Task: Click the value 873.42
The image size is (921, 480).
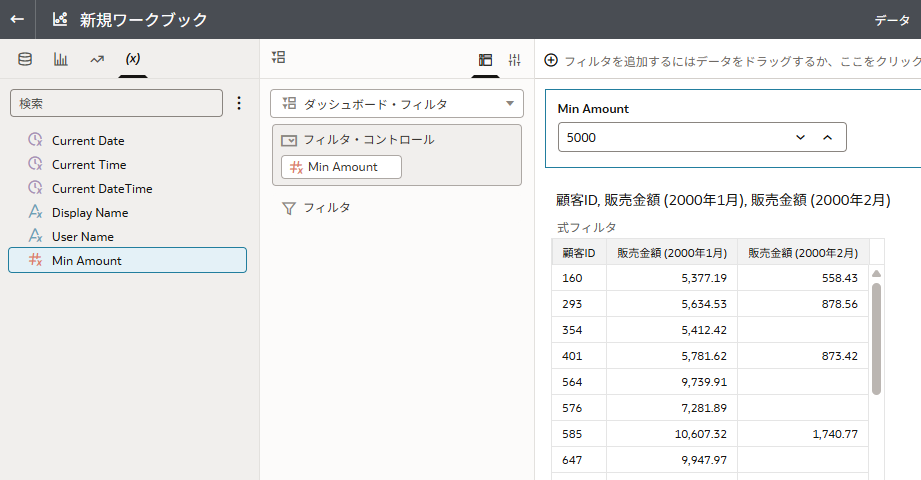Action: point(840,355)
